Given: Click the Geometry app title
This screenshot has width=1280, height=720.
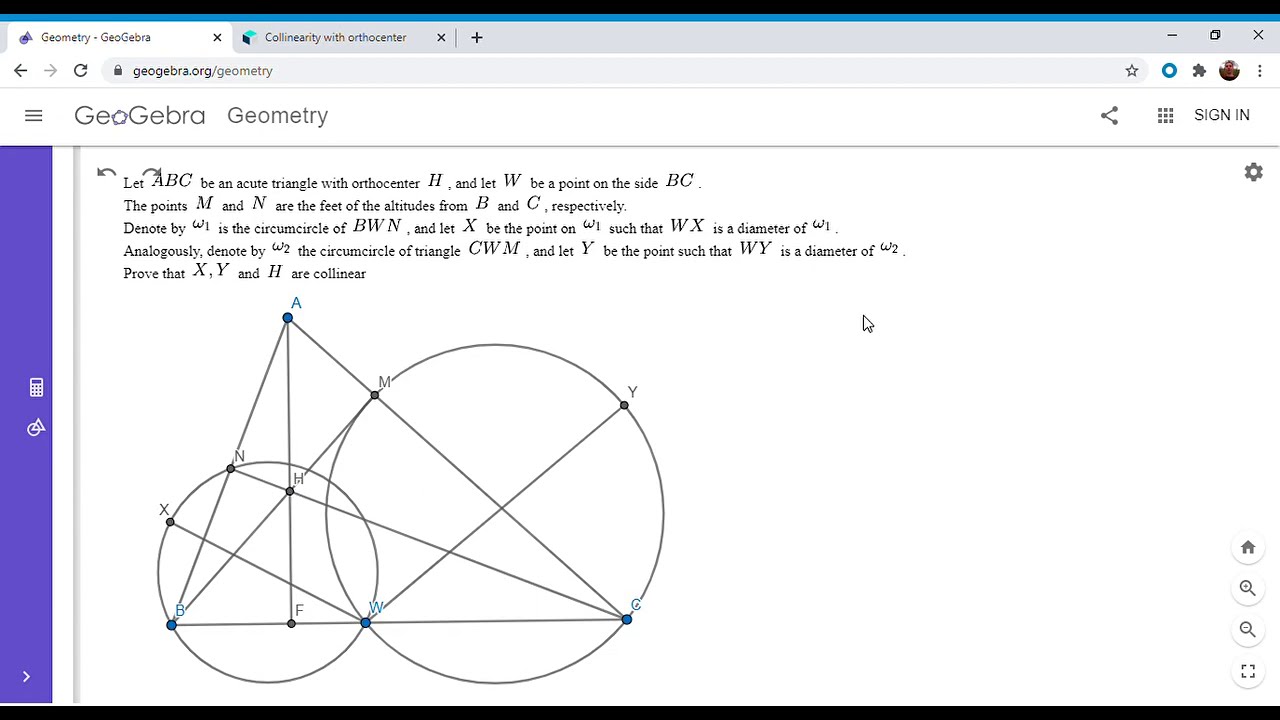Looking at the screenshot, I should pos(278,116).
